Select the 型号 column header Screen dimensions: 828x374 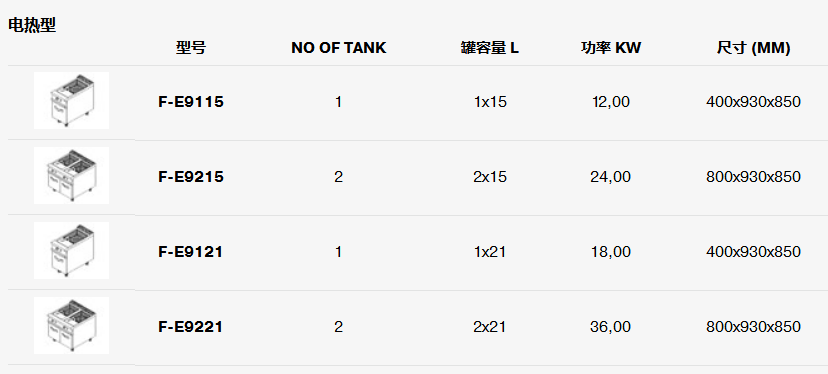click(191, 48)
